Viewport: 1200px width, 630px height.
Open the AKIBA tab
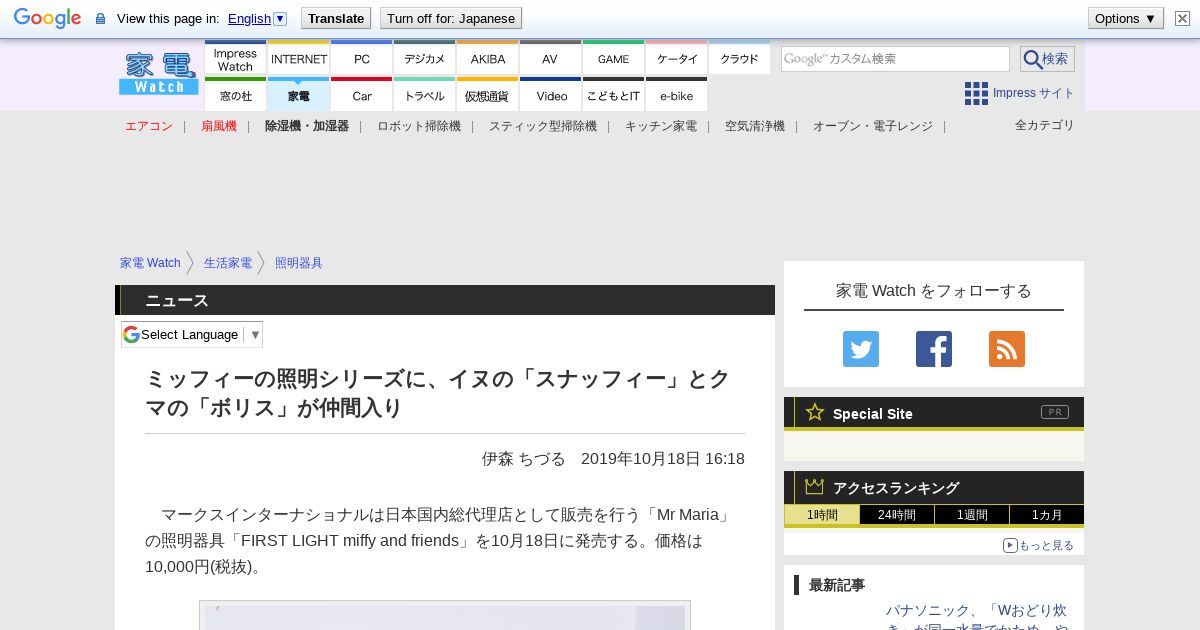[x=487, y=59]
